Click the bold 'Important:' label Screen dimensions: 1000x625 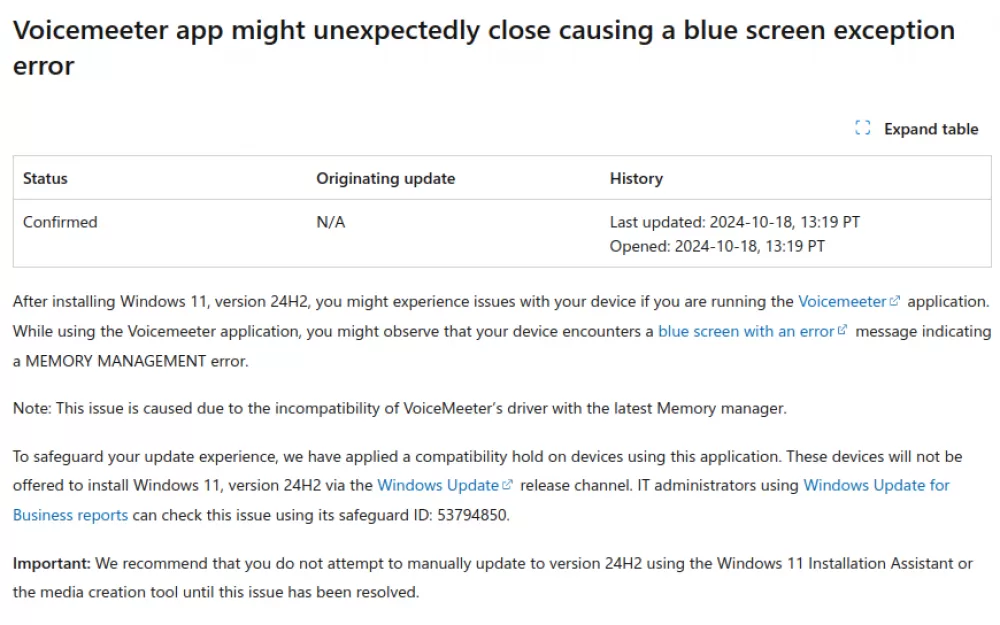(51, 563)
